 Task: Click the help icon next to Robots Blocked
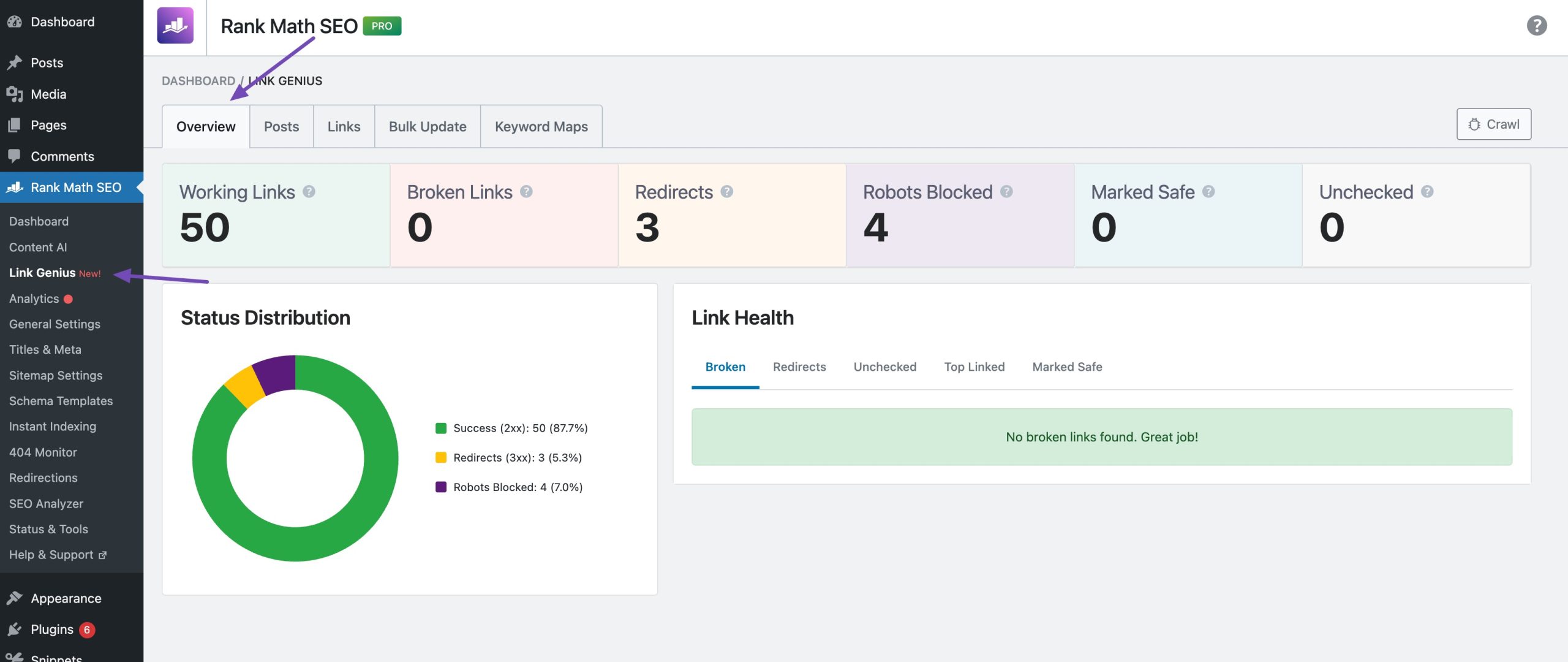[1006, 191]
